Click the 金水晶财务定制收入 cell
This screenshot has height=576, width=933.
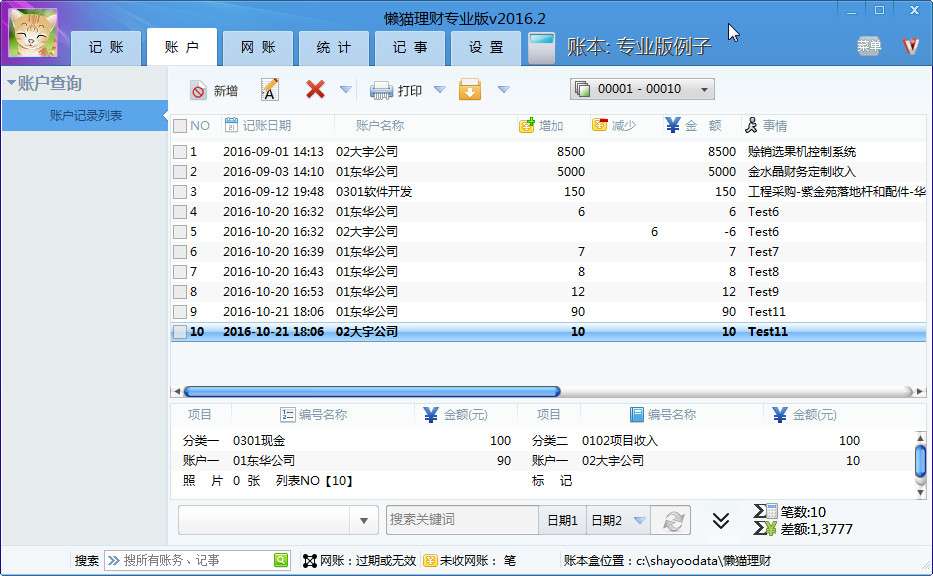click(x=801, y=172)
